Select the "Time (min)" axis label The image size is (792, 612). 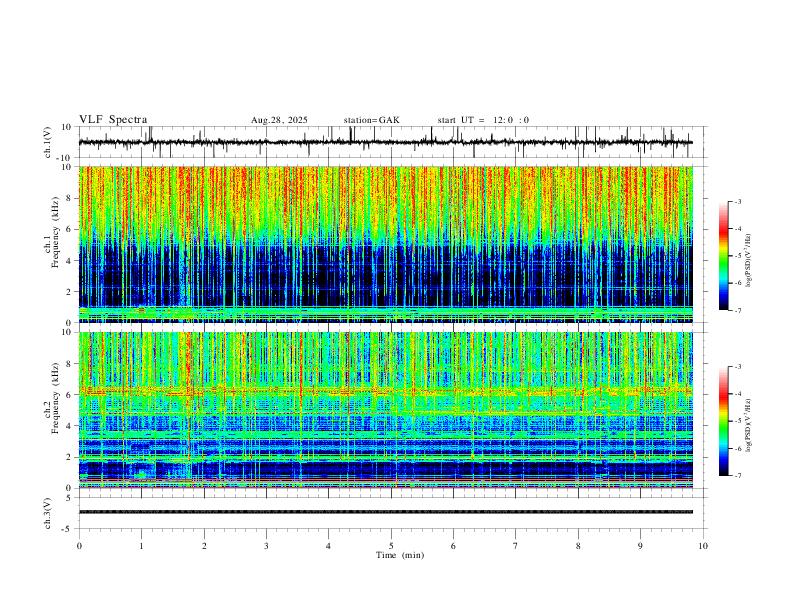[x=400, y=555]
